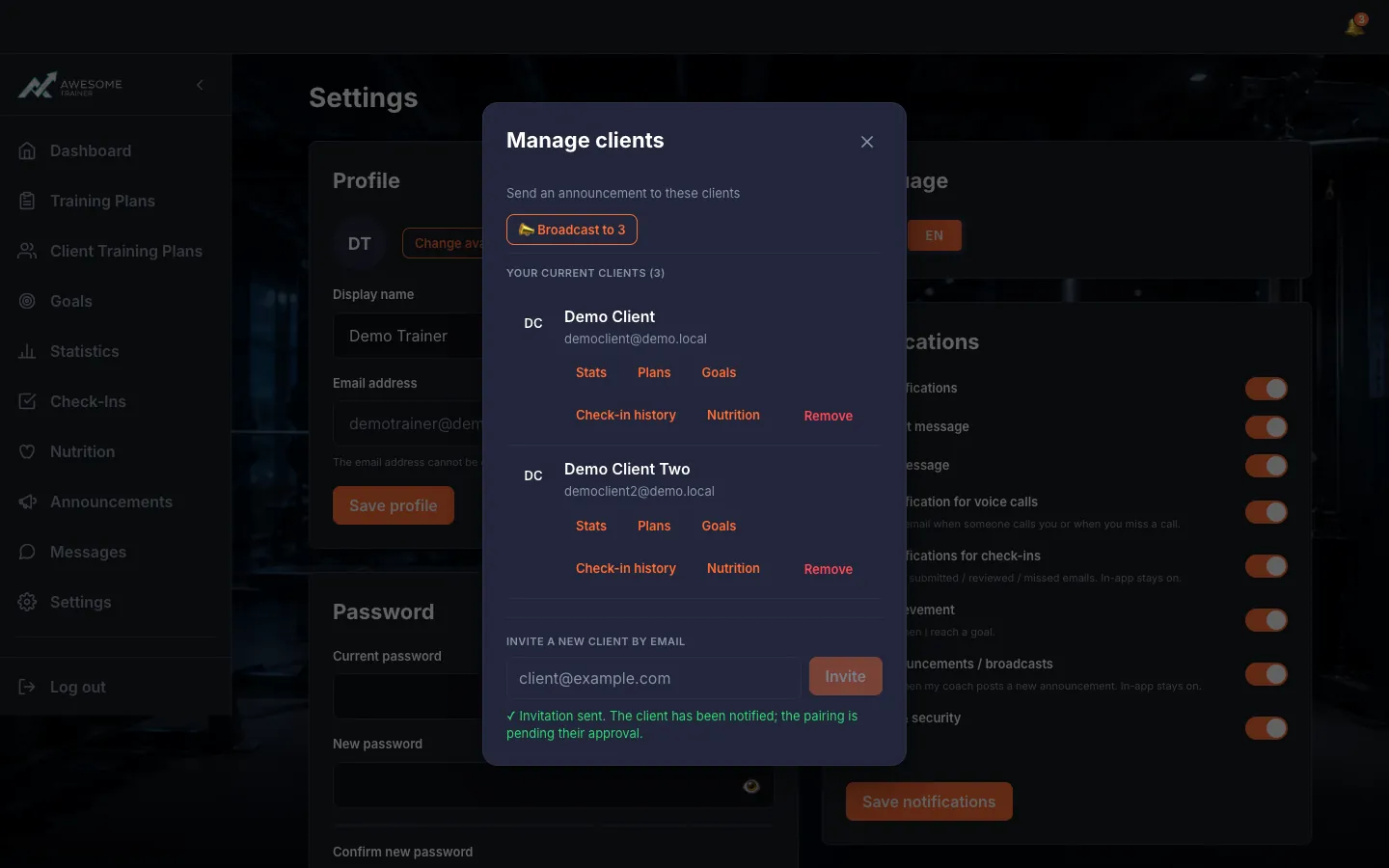Collapse the sidebar with the chevron

(x=200, y=85)
